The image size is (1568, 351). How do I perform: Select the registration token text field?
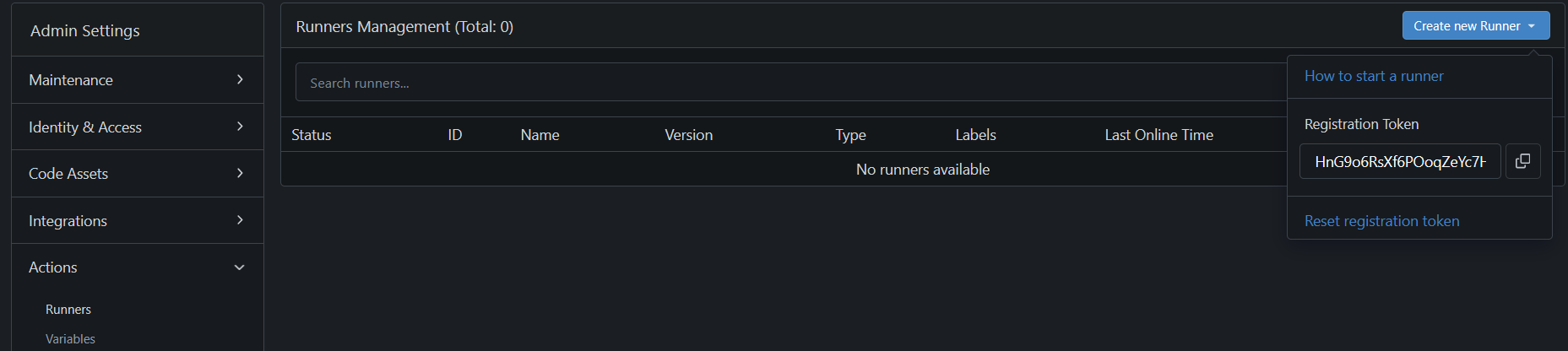1399,161
